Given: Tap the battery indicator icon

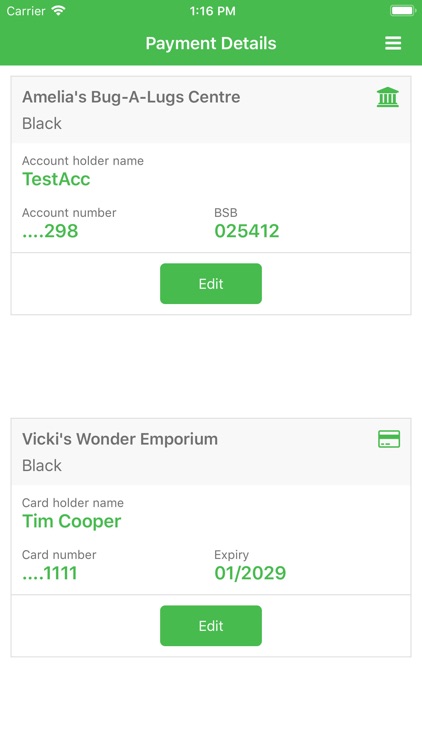Looking at the screenshot, I should coord(403,11).
